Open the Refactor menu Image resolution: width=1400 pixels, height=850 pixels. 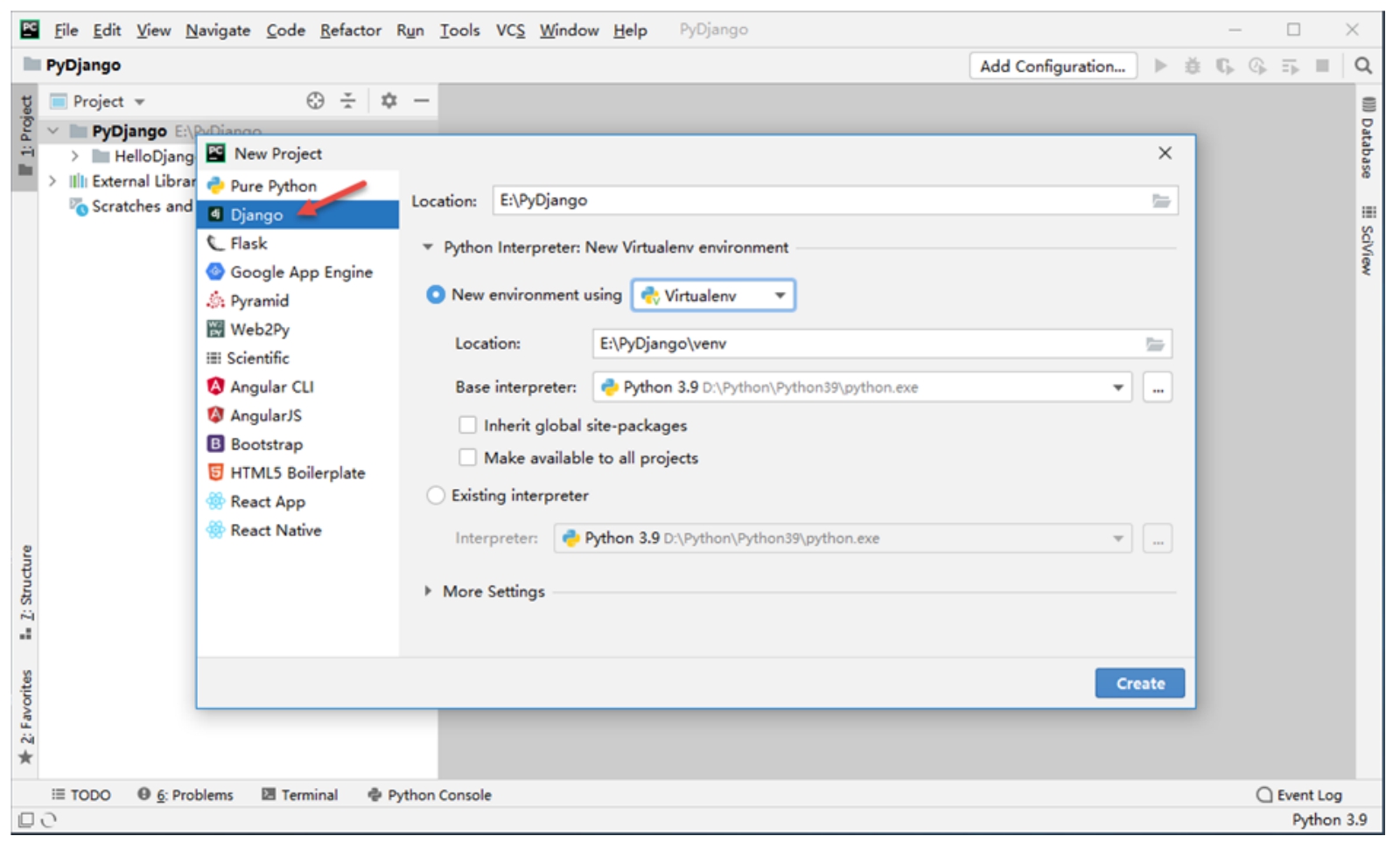click(350, 30)
